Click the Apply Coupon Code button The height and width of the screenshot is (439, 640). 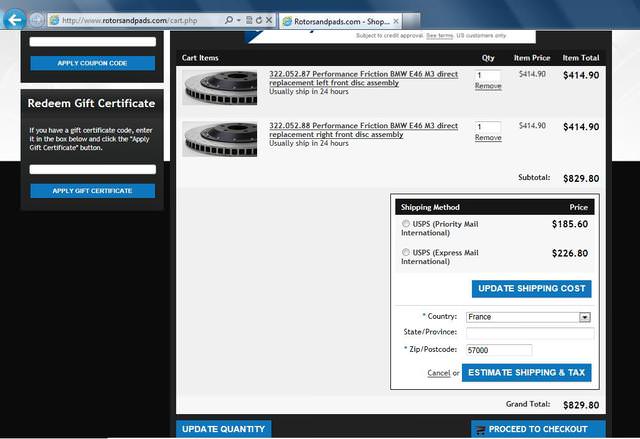[x=93, y=63]
